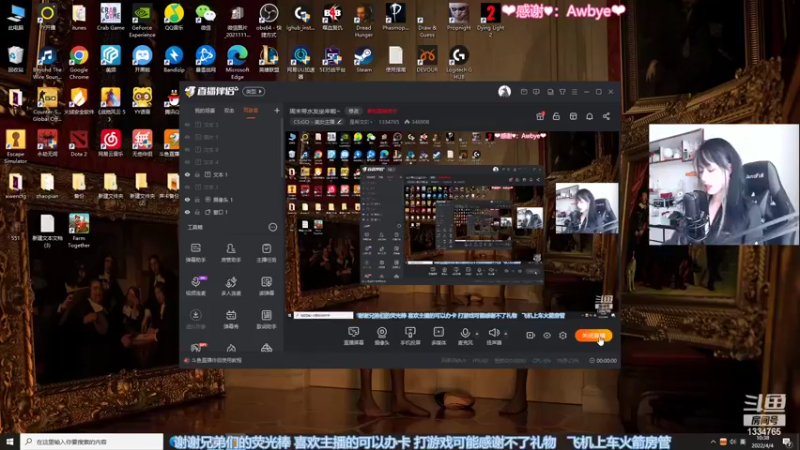Open the phone screen mirroring option
This screenshot has height=450, width=800.
pos(410,336)
